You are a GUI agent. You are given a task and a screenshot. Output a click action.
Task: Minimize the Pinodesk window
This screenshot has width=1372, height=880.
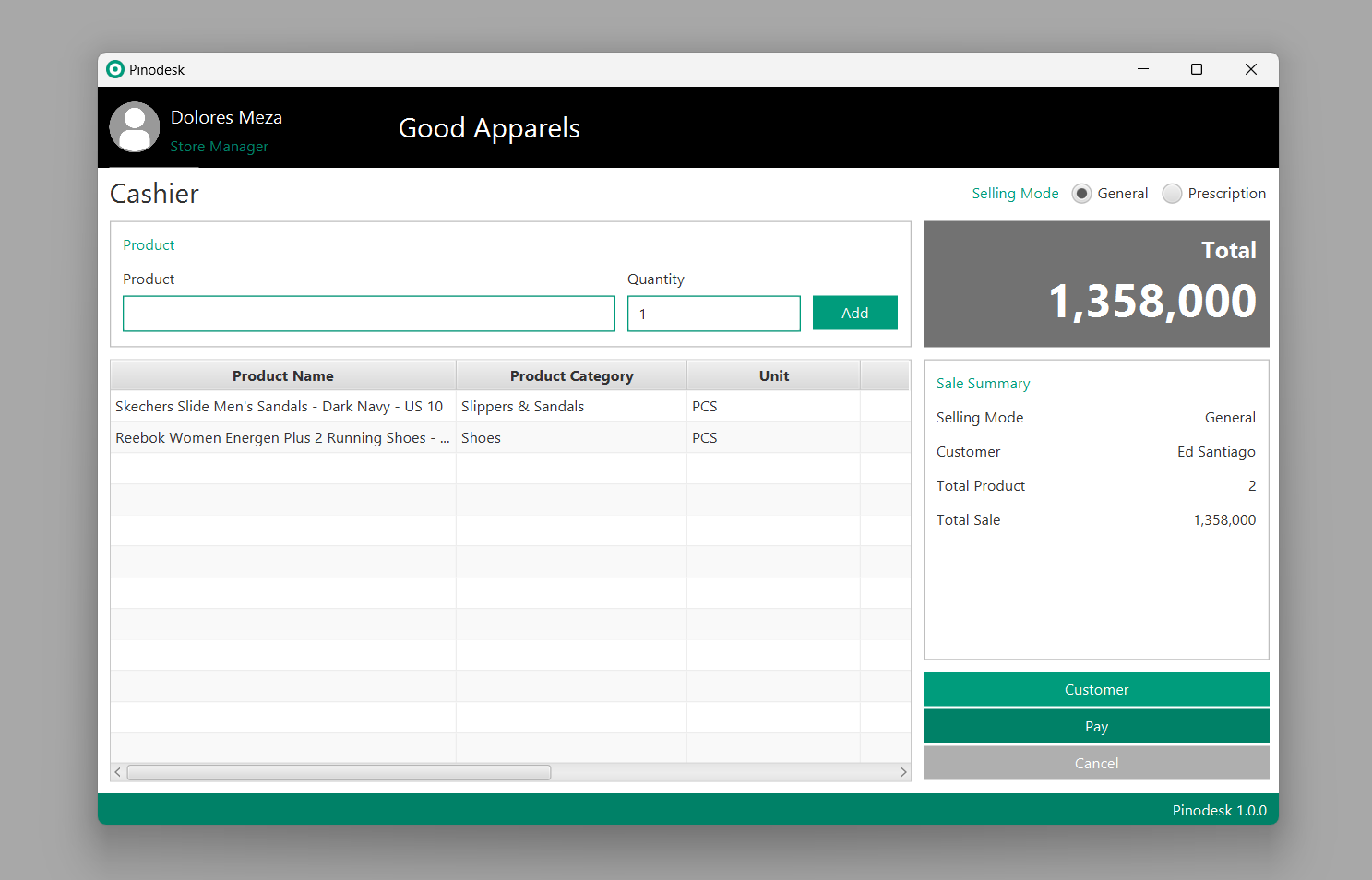pyautogui.click(x=1143, y=69)
